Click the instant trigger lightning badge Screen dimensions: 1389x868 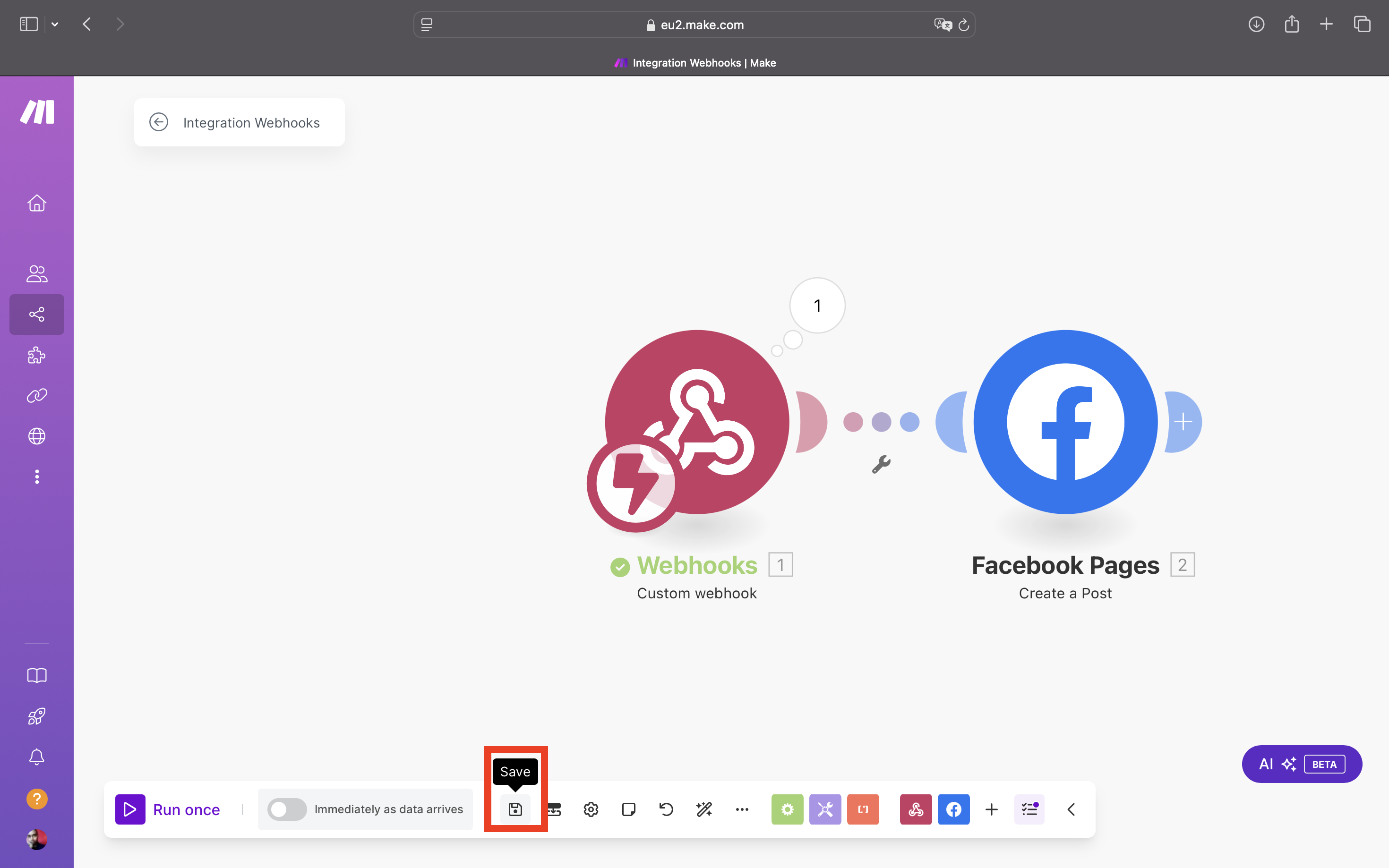pyautogui.click(x=635, y=484)
